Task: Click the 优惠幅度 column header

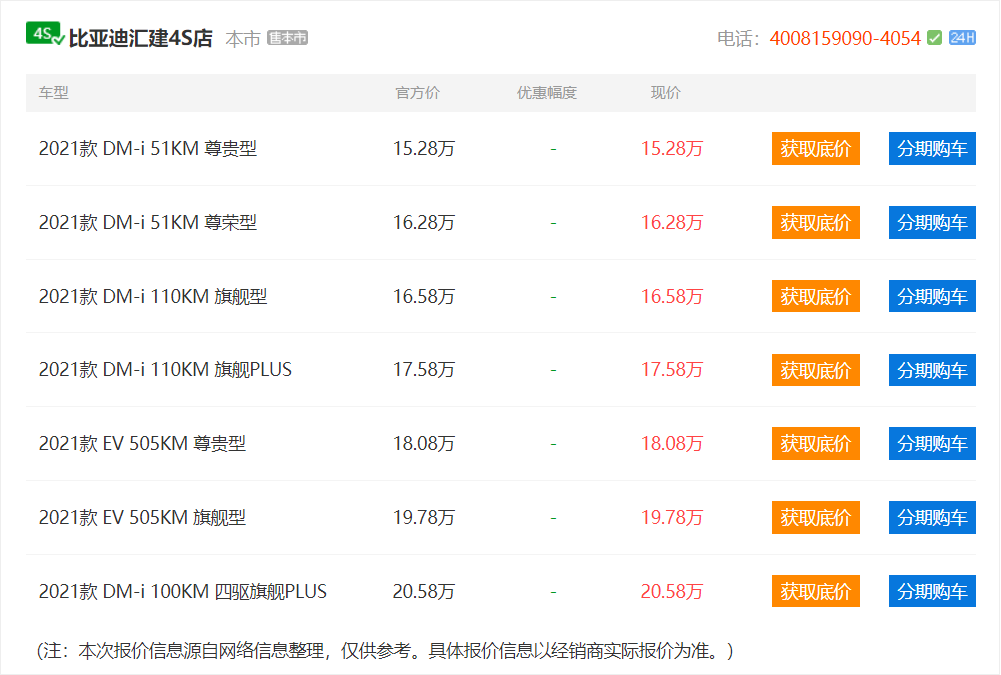Action: click(546, 93)
